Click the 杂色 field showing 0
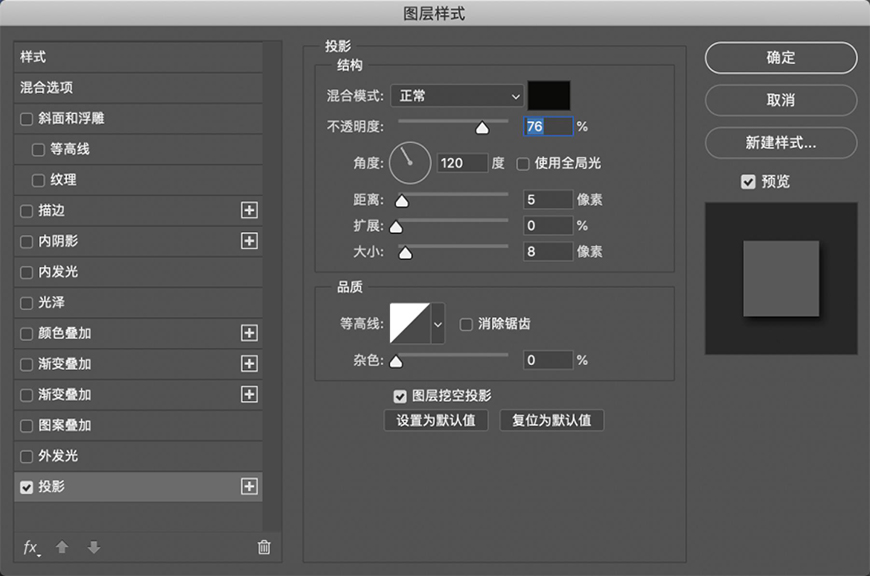 548,360
